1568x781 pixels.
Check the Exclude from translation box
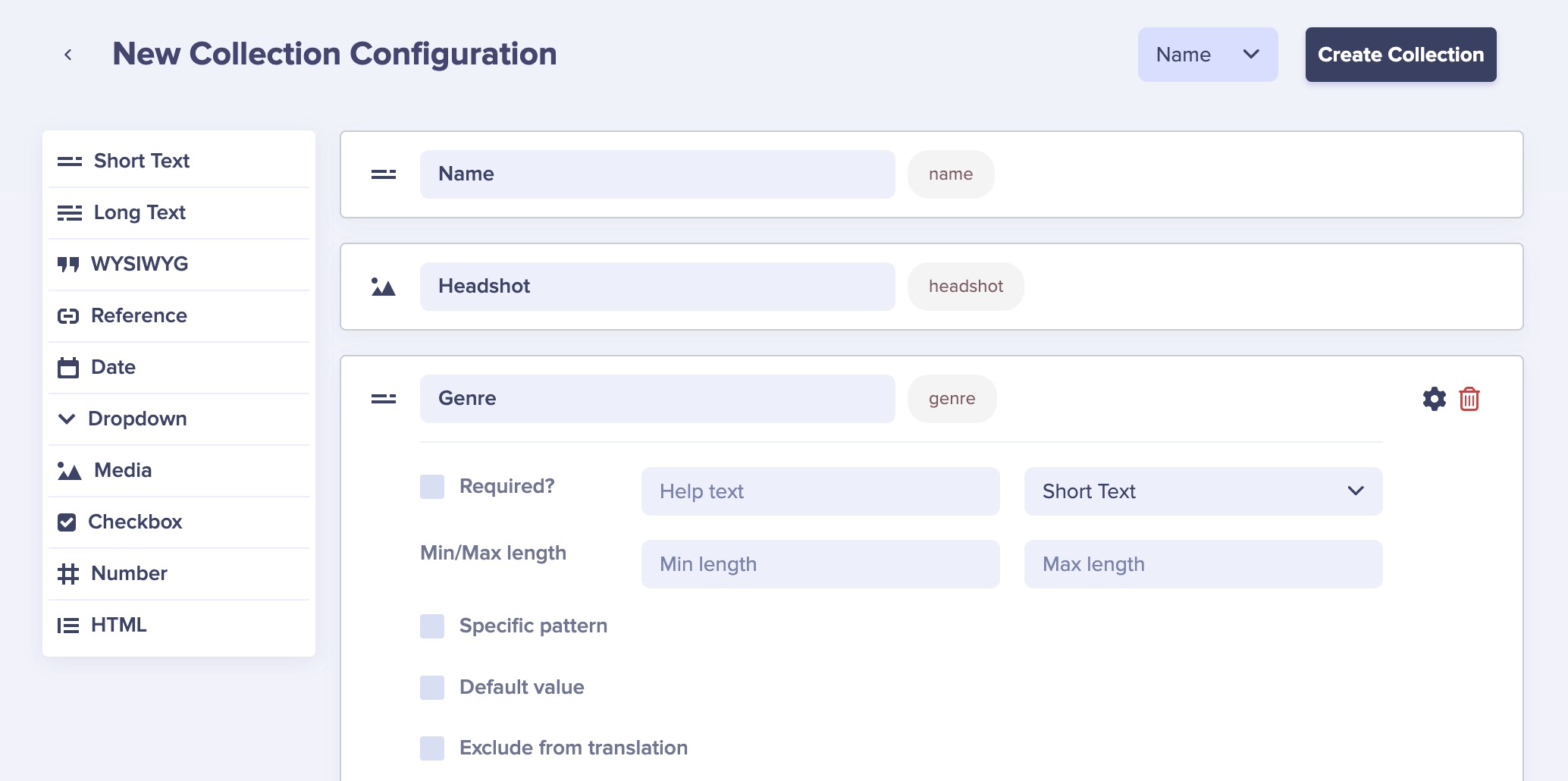click(x=432, y=748)
